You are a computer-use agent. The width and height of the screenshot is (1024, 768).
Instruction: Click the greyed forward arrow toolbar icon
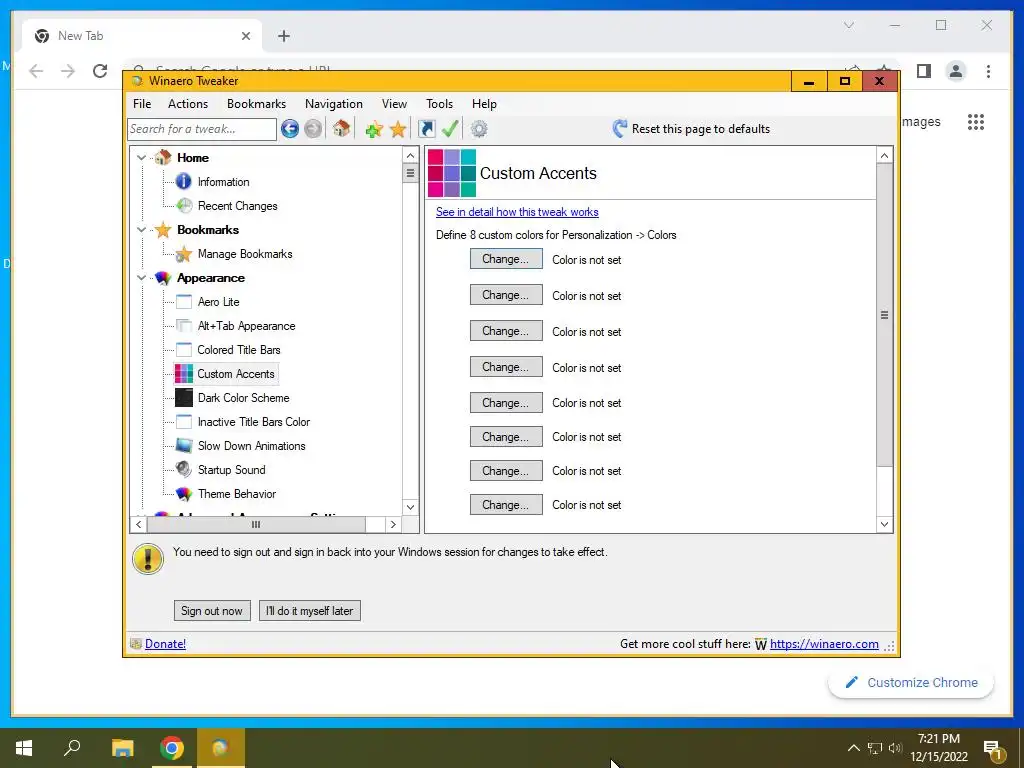click(x=313, y=129)
